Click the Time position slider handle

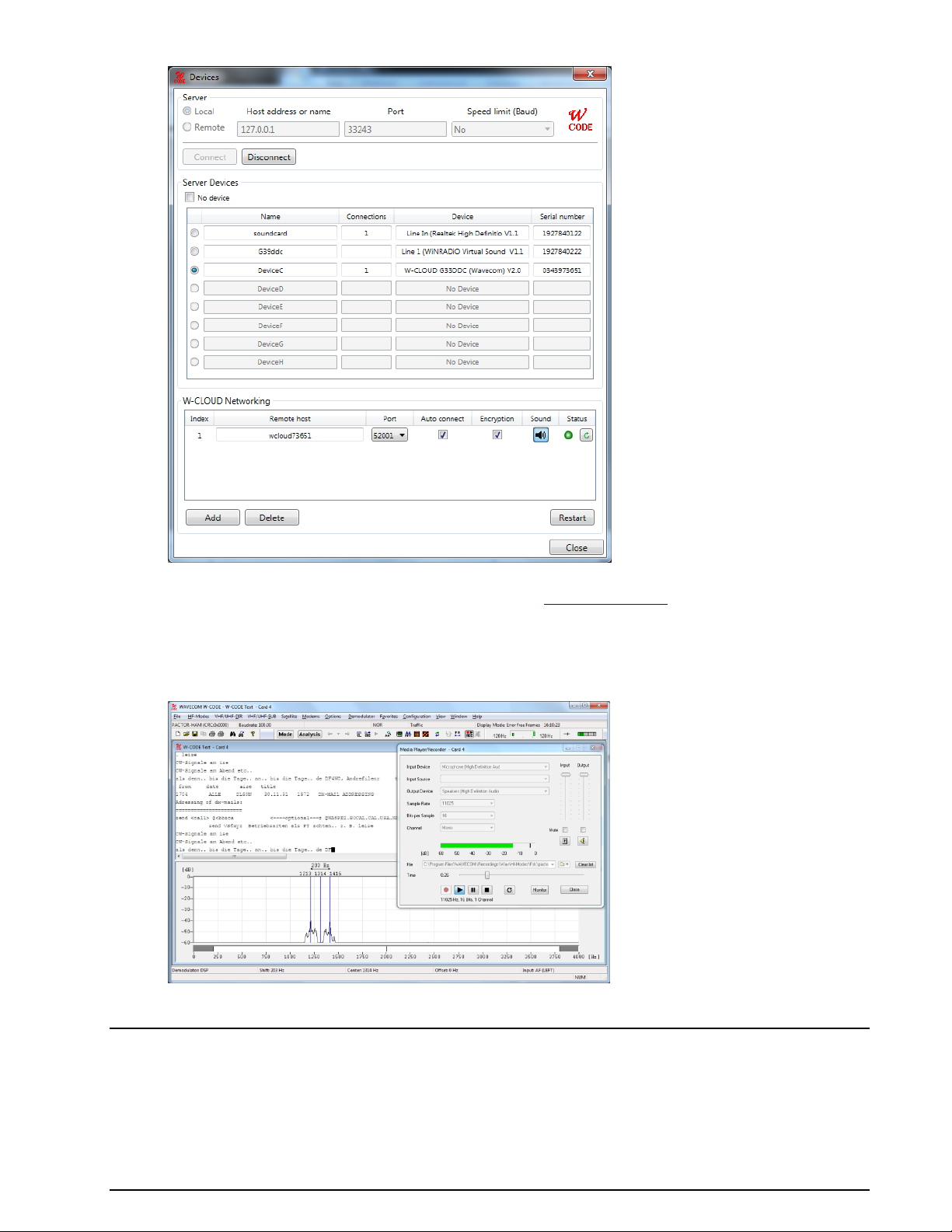click(487, 875)
